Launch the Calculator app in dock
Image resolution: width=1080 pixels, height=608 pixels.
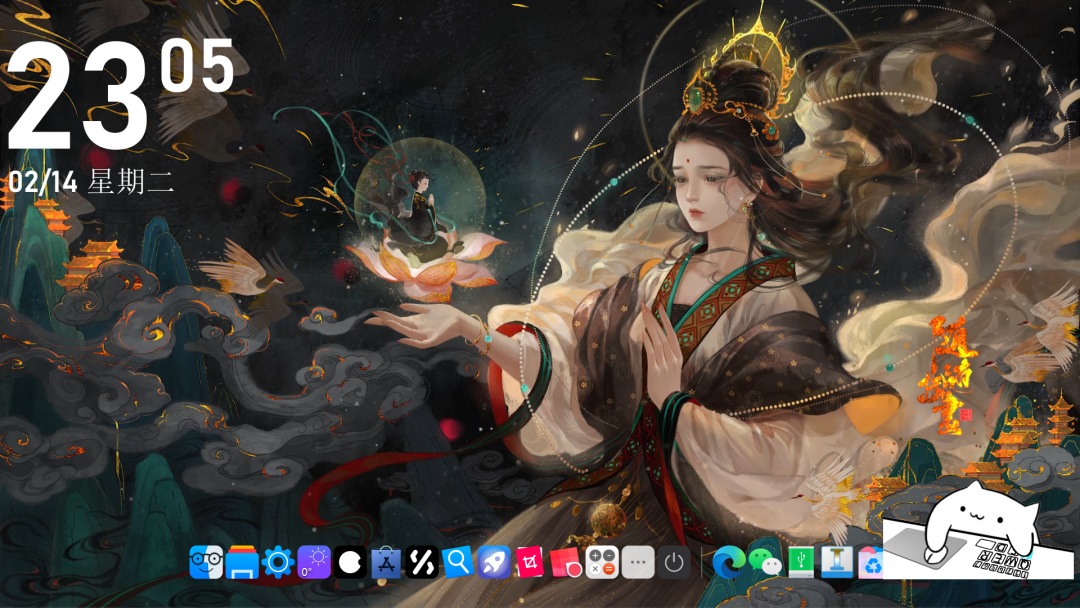(x=602, y=562)
